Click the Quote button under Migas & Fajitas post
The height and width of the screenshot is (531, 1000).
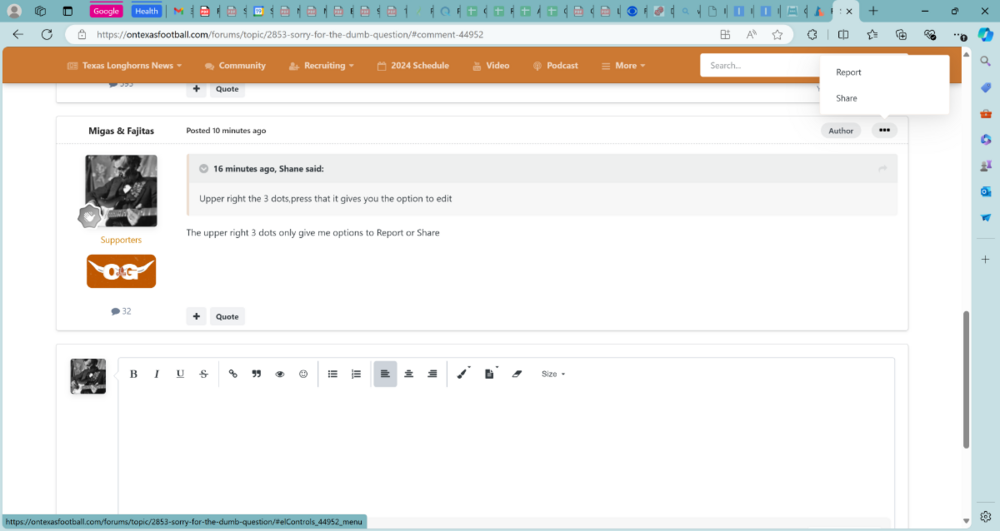pos(227,317)
